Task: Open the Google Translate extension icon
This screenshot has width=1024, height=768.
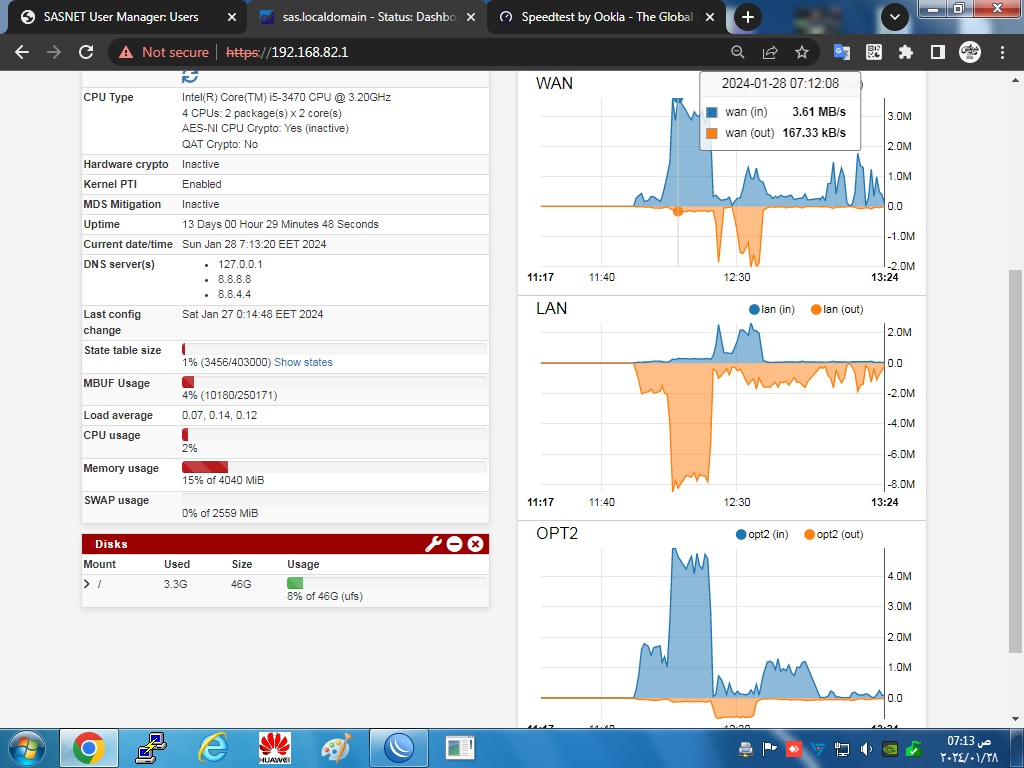Action: (x=842, y=52)
